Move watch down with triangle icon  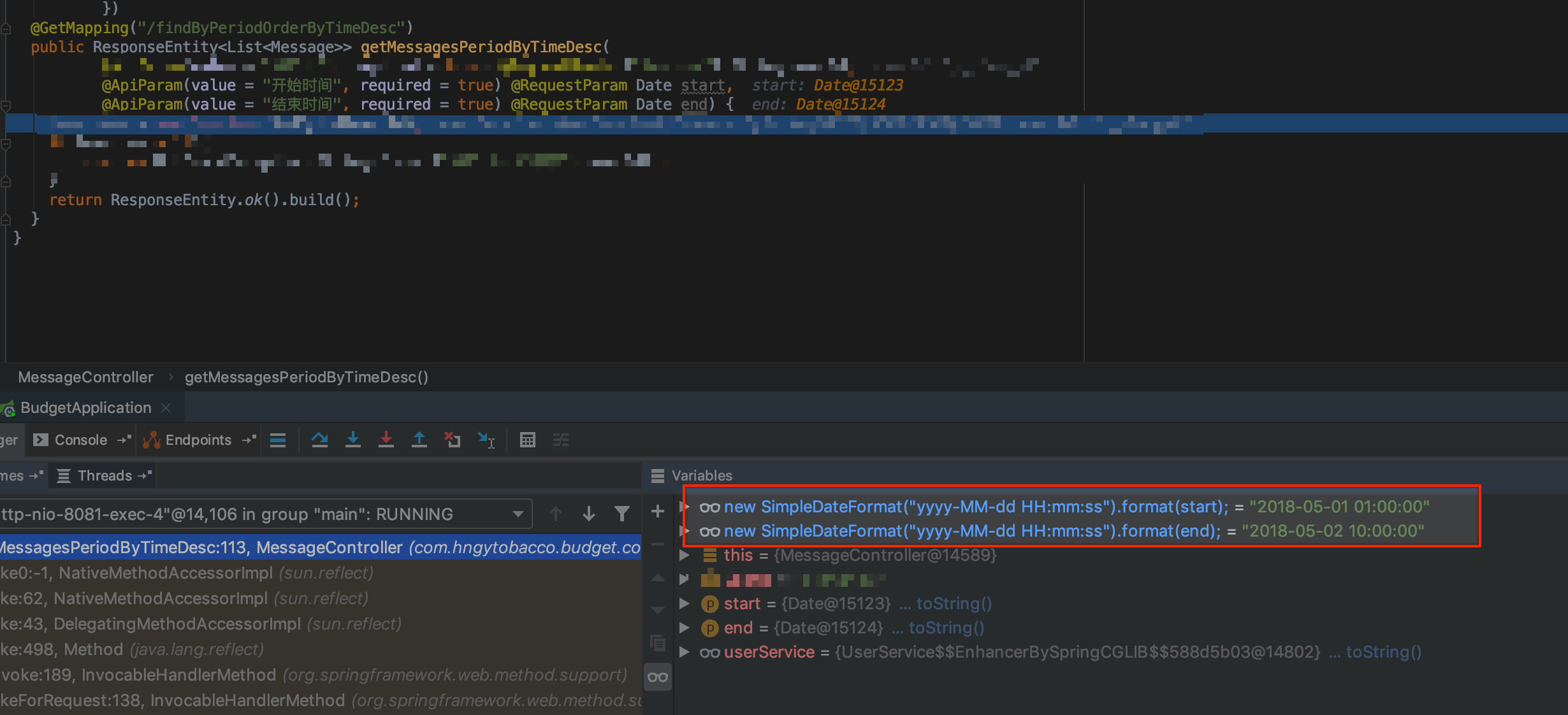coord(658,610)
